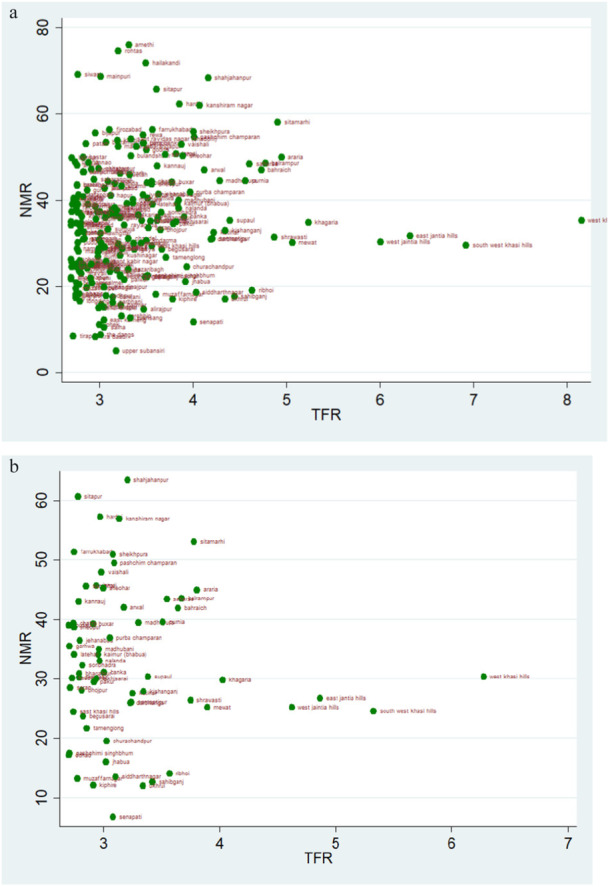Click the TFR axis title of panel a
The height and width of the screenshot is (887, 610).
pyautogui.click(x=327, y=415)
